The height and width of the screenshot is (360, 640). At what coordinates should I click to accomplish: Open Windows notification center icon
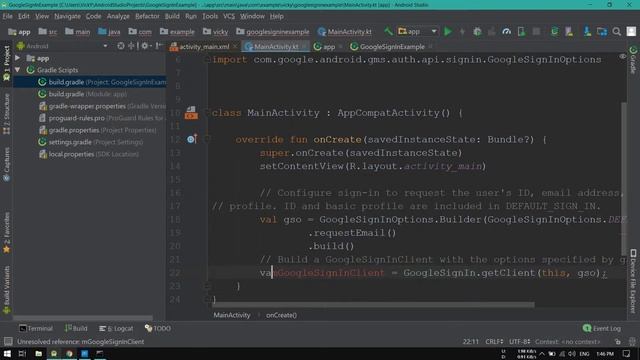click(x=627, y=353)
